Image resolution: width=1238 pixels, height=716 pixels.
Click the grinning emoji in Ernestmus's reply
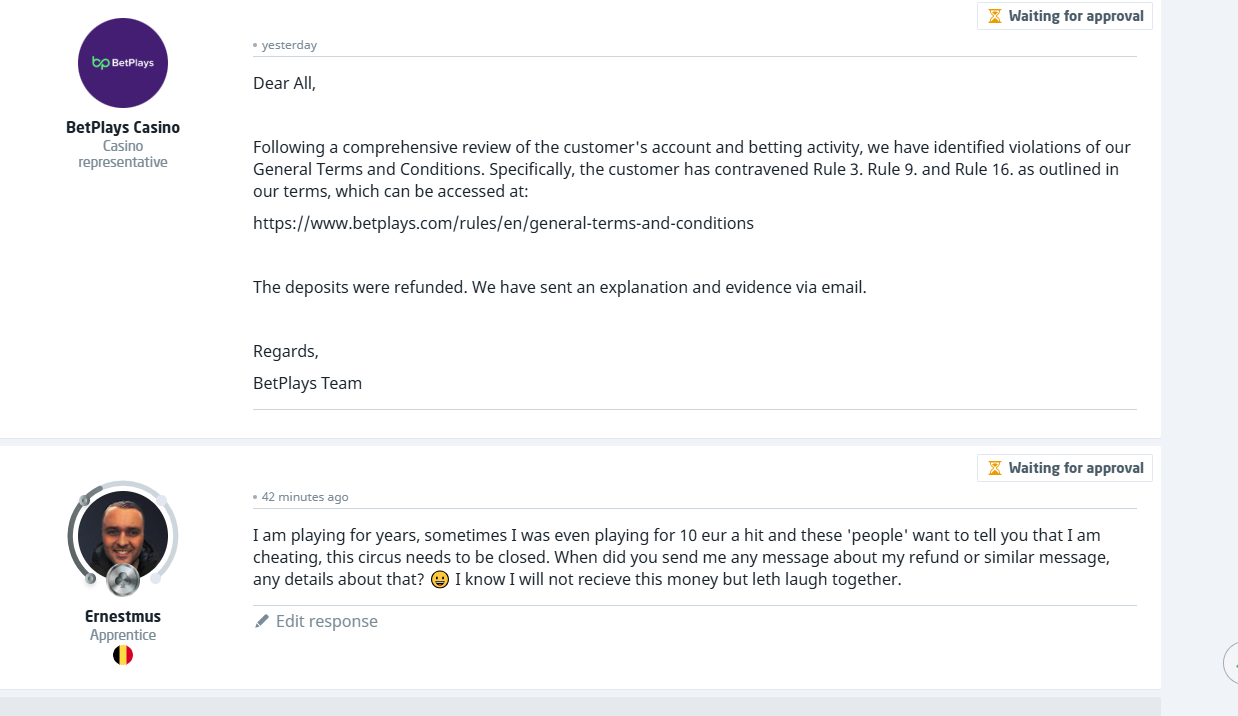(440, 580)
